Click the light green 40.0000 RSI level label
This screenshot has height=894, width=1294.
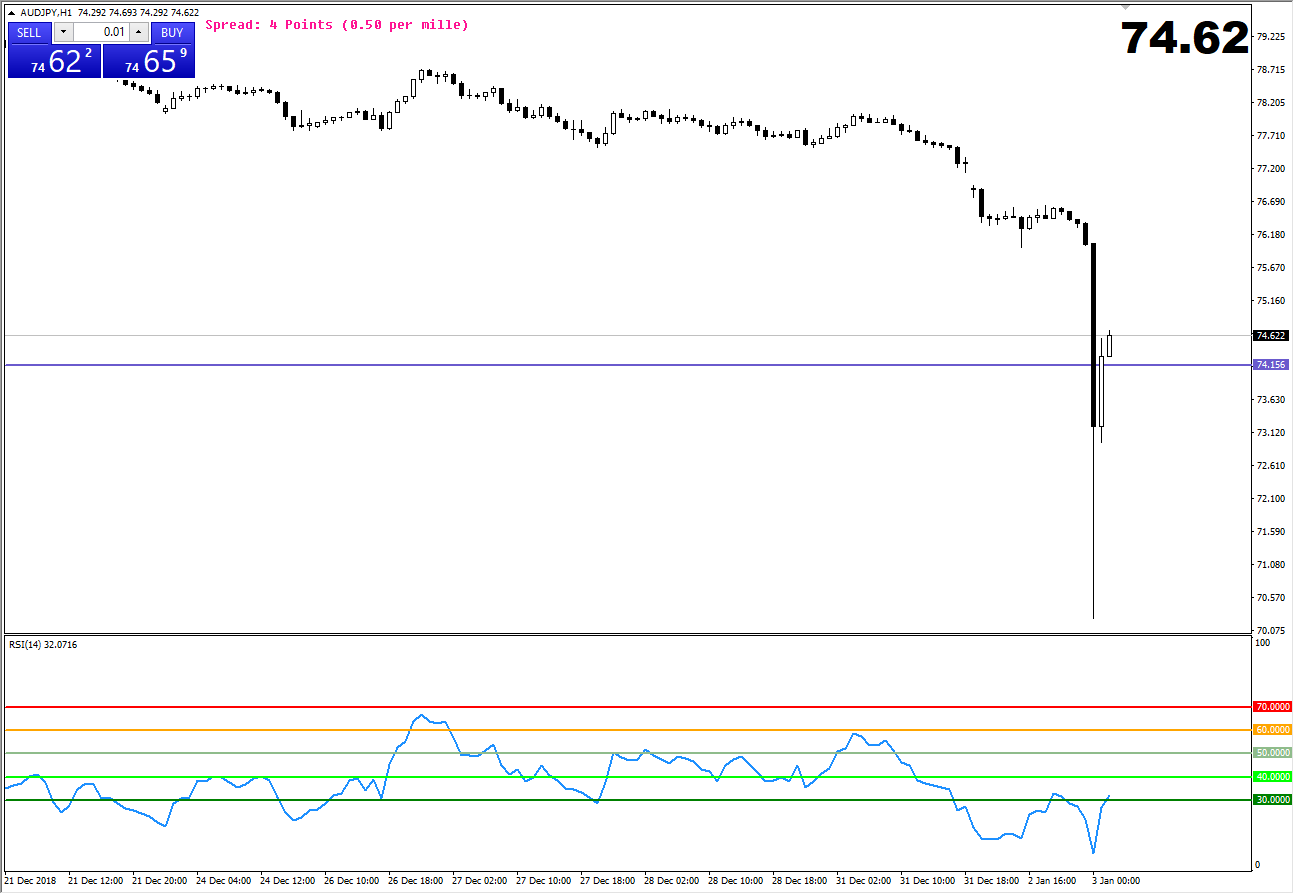[1271, 777]
